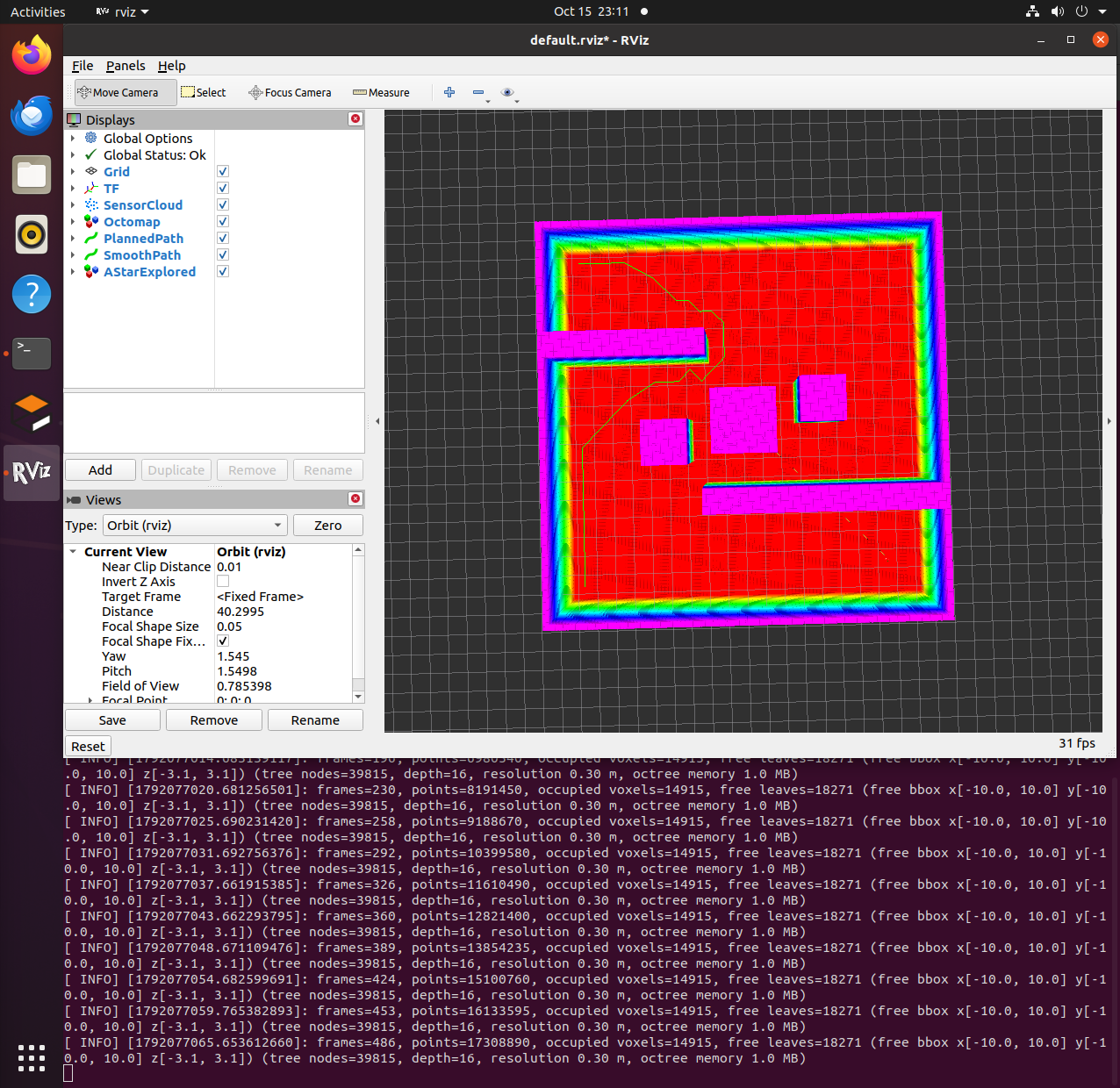Expand the Global Options tree item
Image resolution: width=1120 pixels, height=1088 pixels.
(73, 139)
